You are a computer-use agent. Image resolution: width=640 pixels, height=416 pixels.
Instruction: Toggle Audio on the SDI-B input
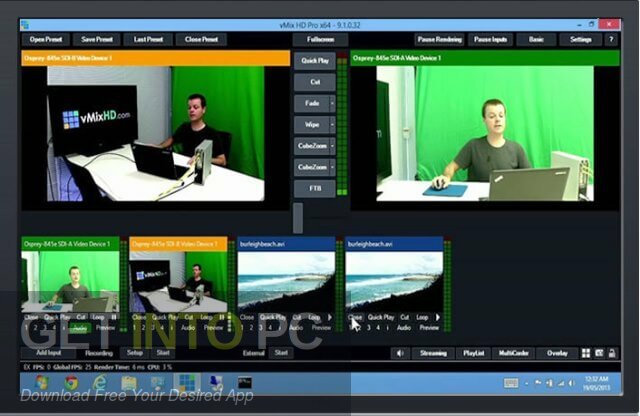[x=188, y=328]
